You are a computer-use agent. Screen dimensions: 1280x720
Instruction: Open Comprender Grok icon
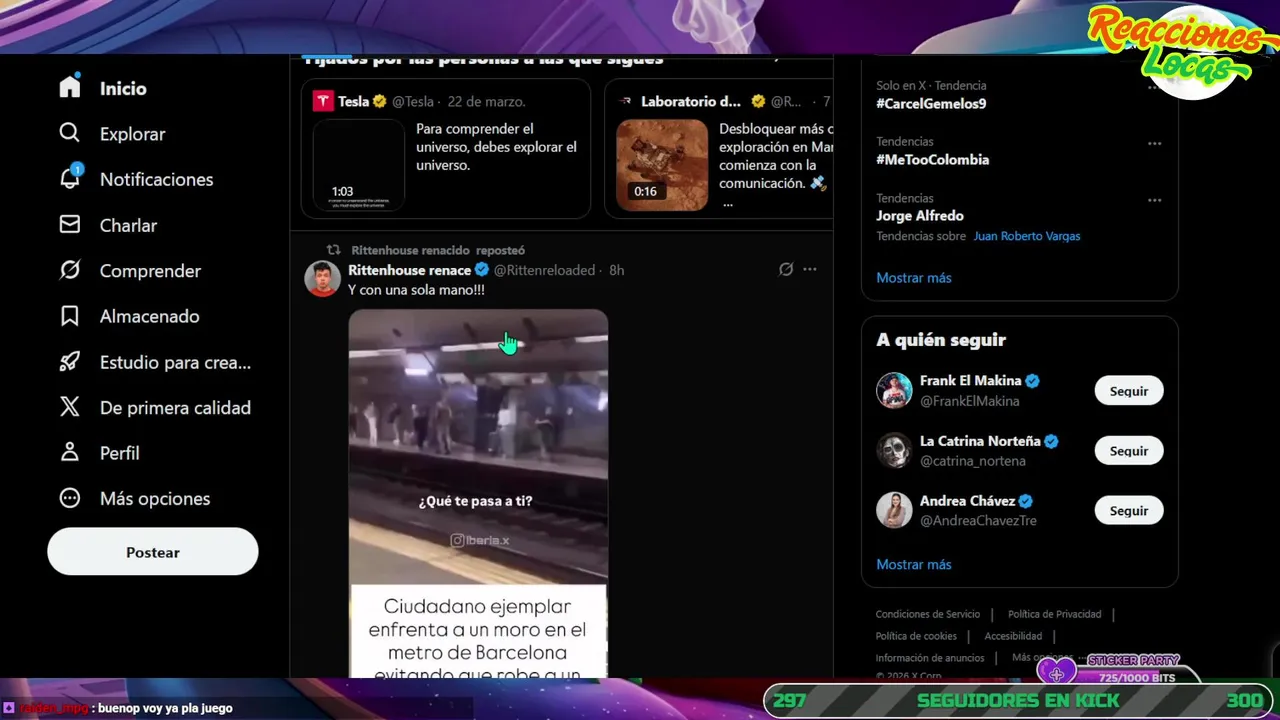(x=69, y=270)
